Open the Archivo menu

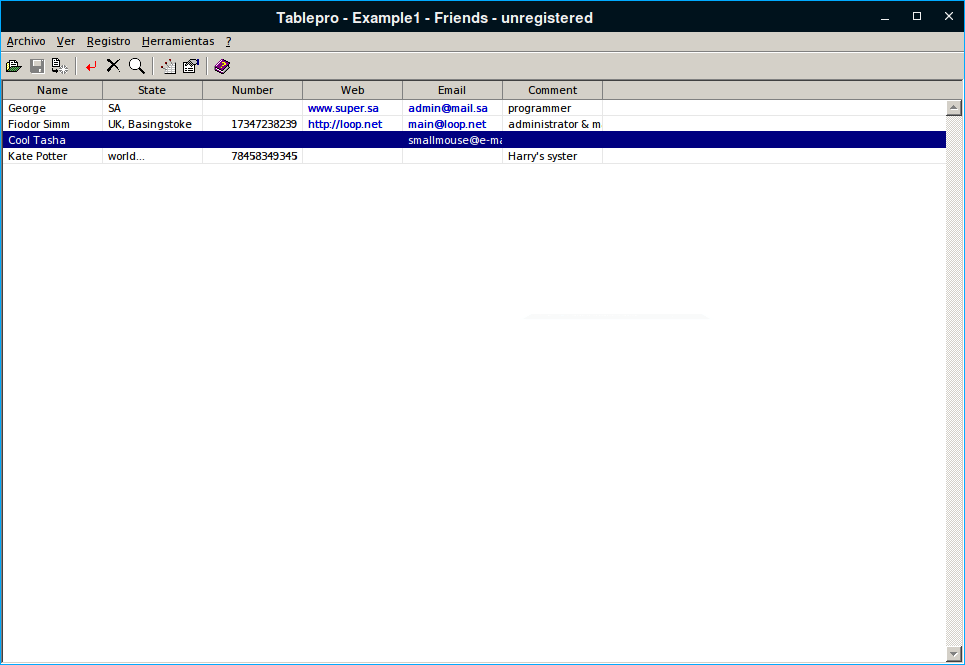(26, 41)
